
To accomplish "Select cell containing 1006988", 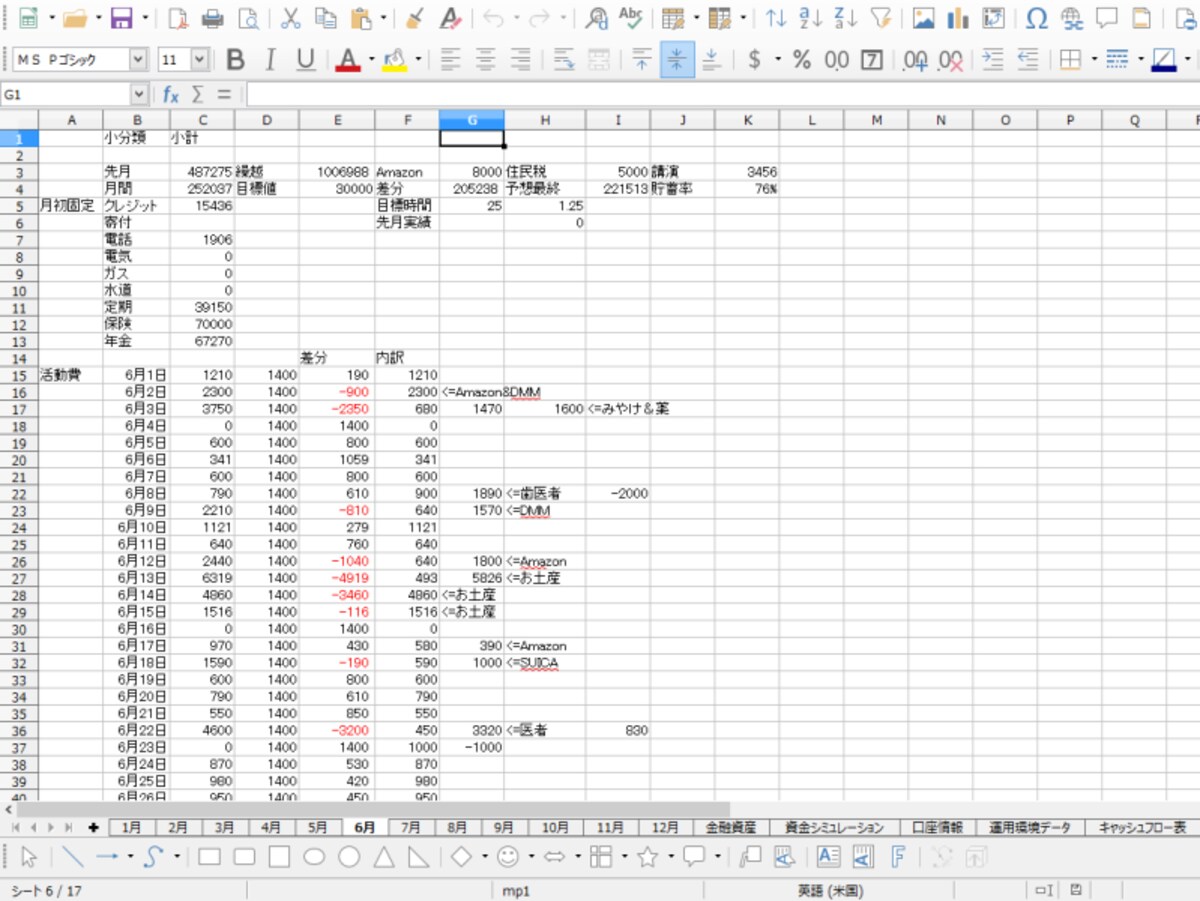I will coord(337,171).
